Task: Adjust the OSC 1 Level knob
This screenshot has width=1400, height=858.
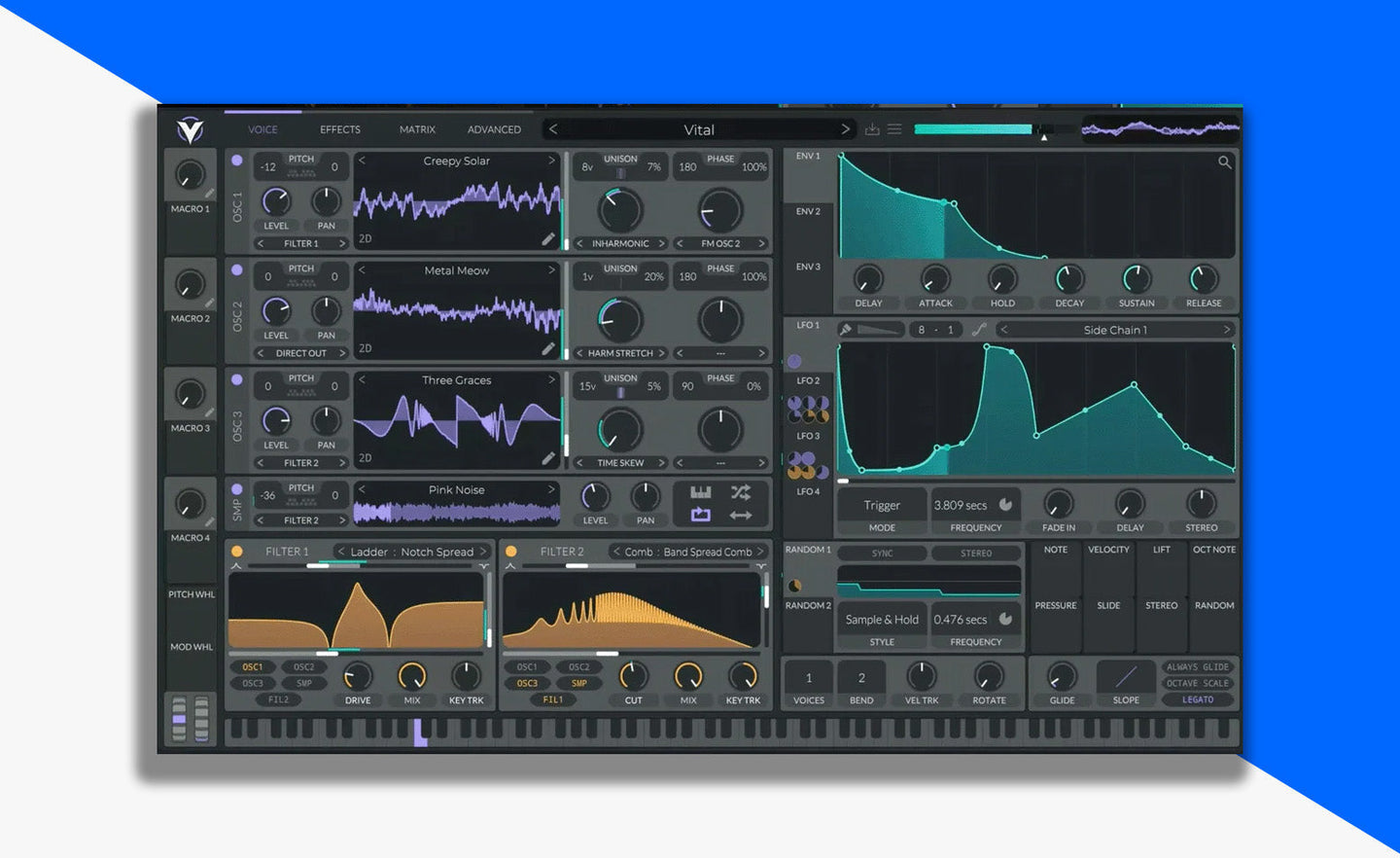Action: pos(276,201)
